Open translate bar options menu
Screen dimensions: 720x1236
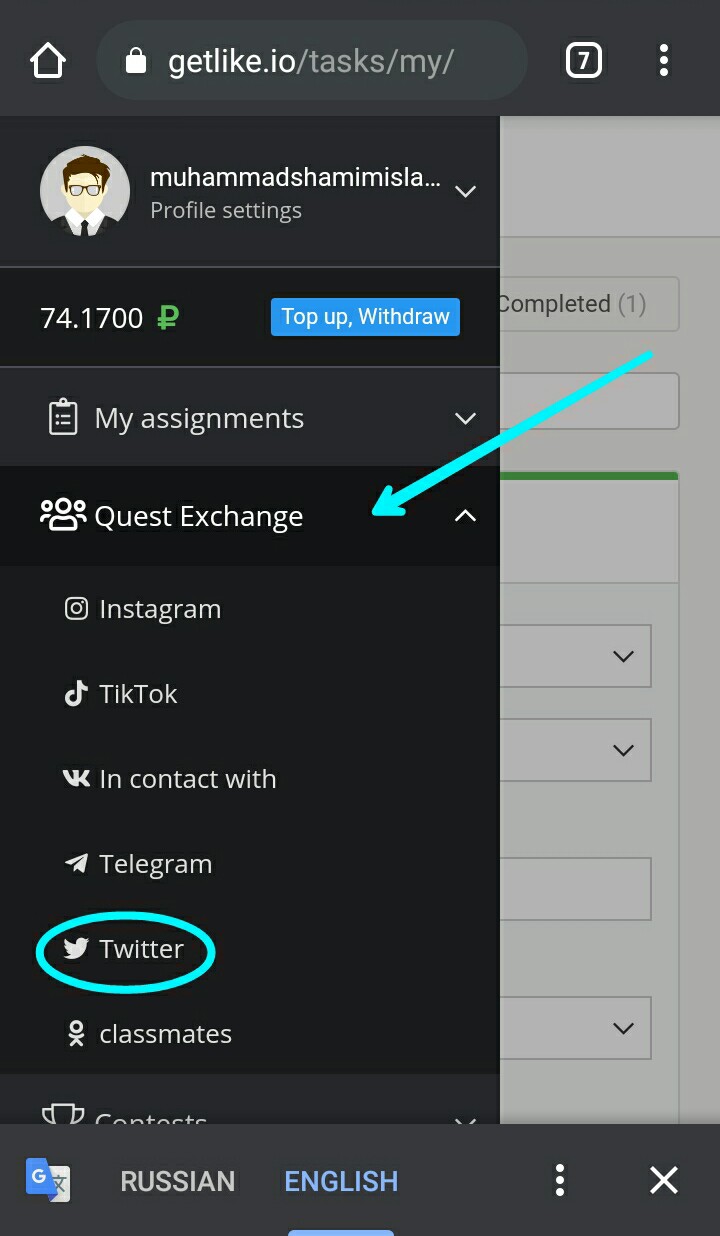[560, 1180]
